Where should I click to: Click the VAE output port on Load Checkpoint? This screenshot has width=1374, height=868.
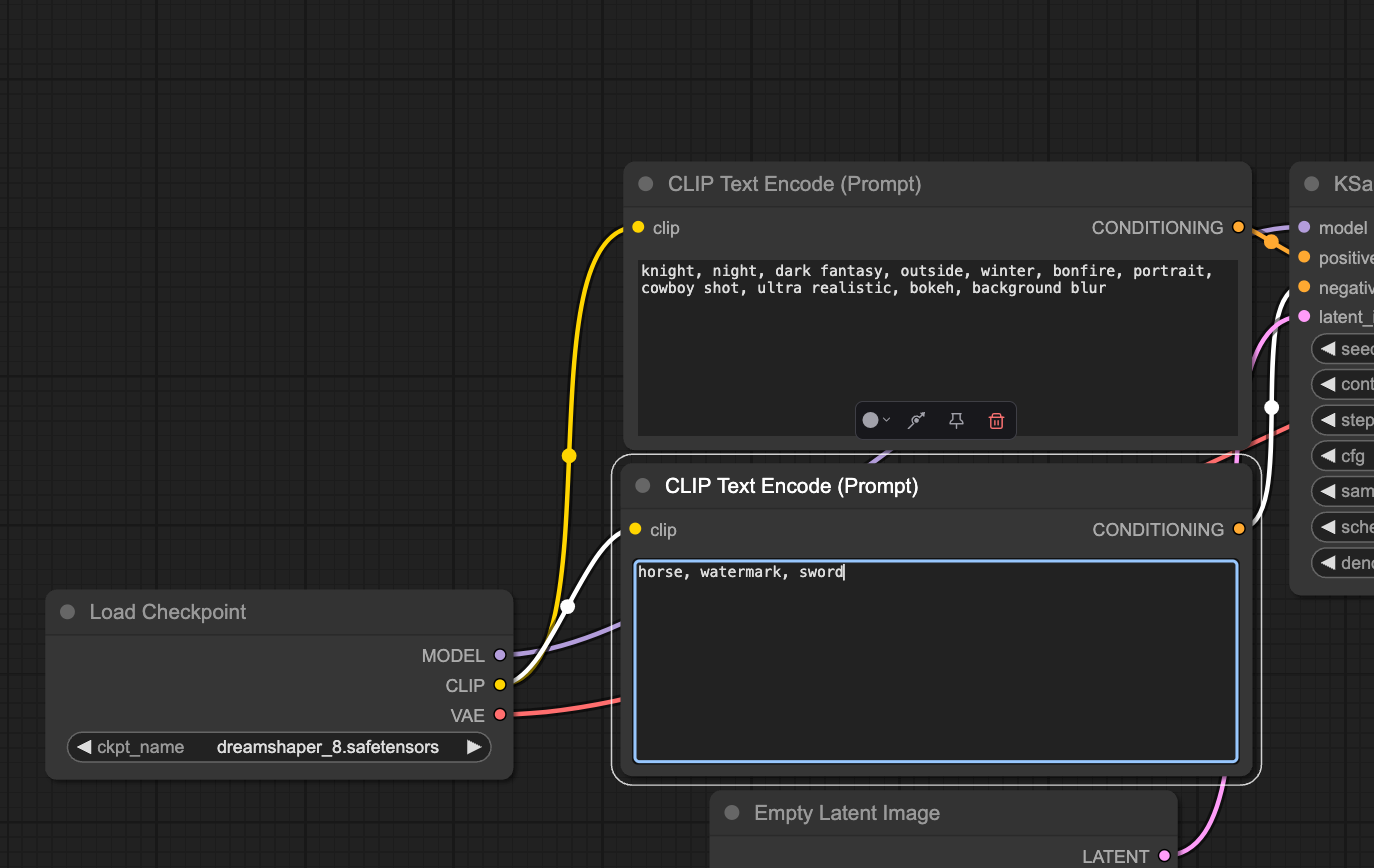click(500, 715)
